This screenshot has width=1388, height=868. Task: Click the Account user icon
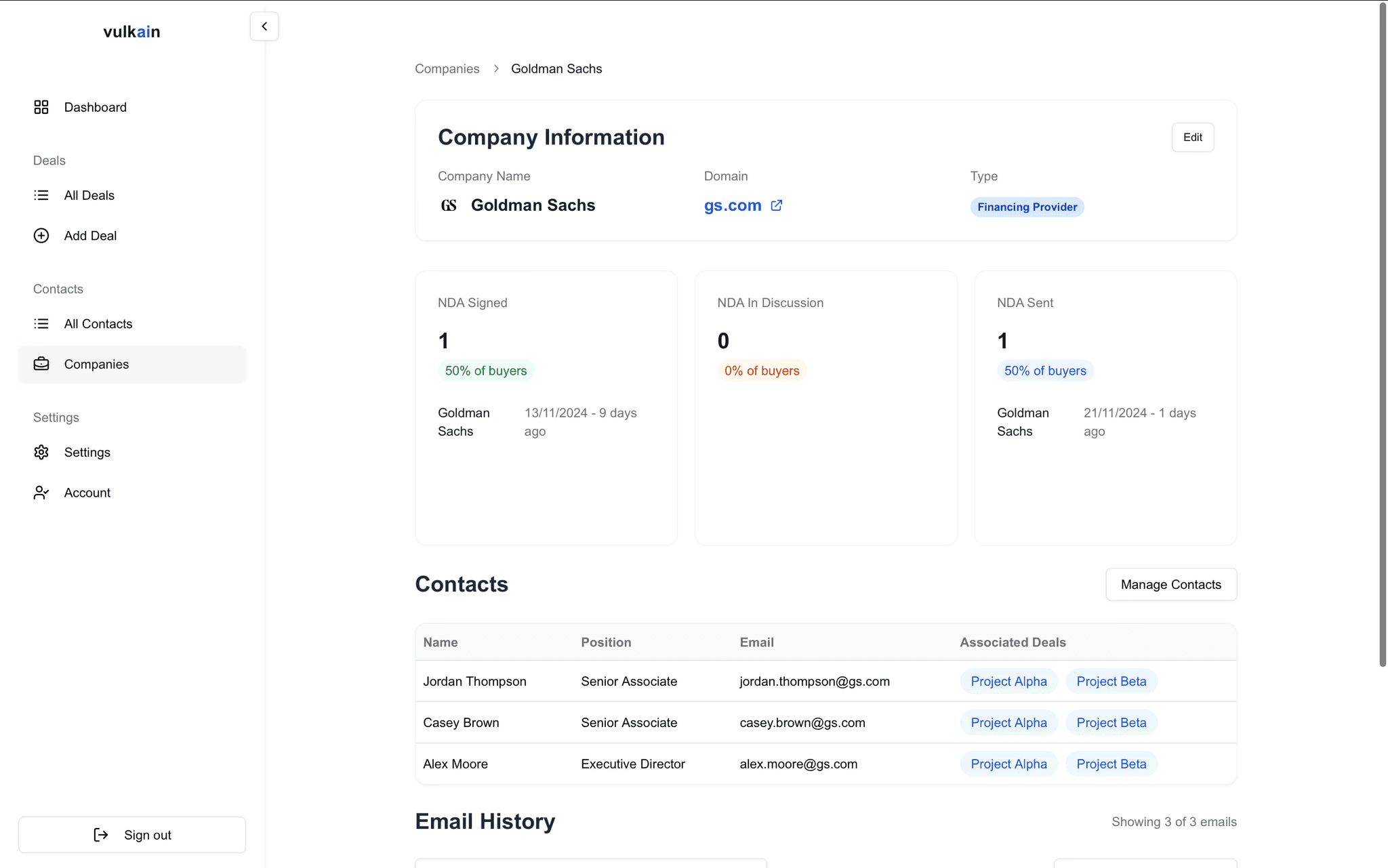coord(41,493)
